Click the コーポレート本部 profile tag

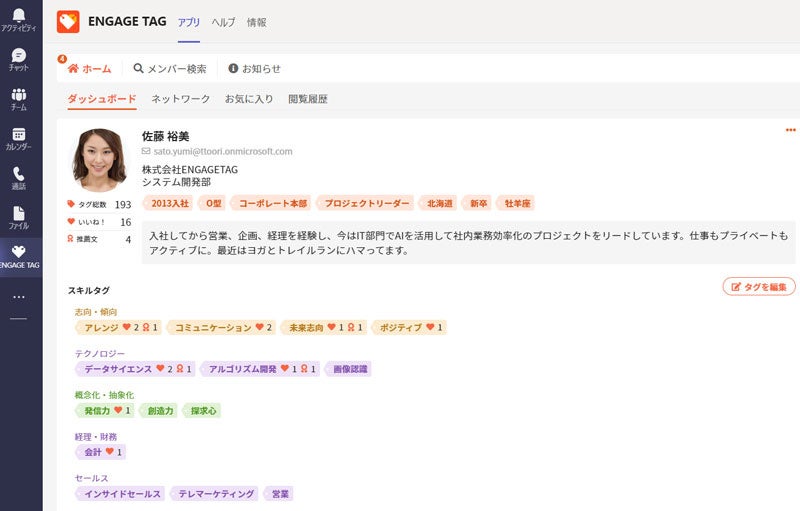click(271, 203)
